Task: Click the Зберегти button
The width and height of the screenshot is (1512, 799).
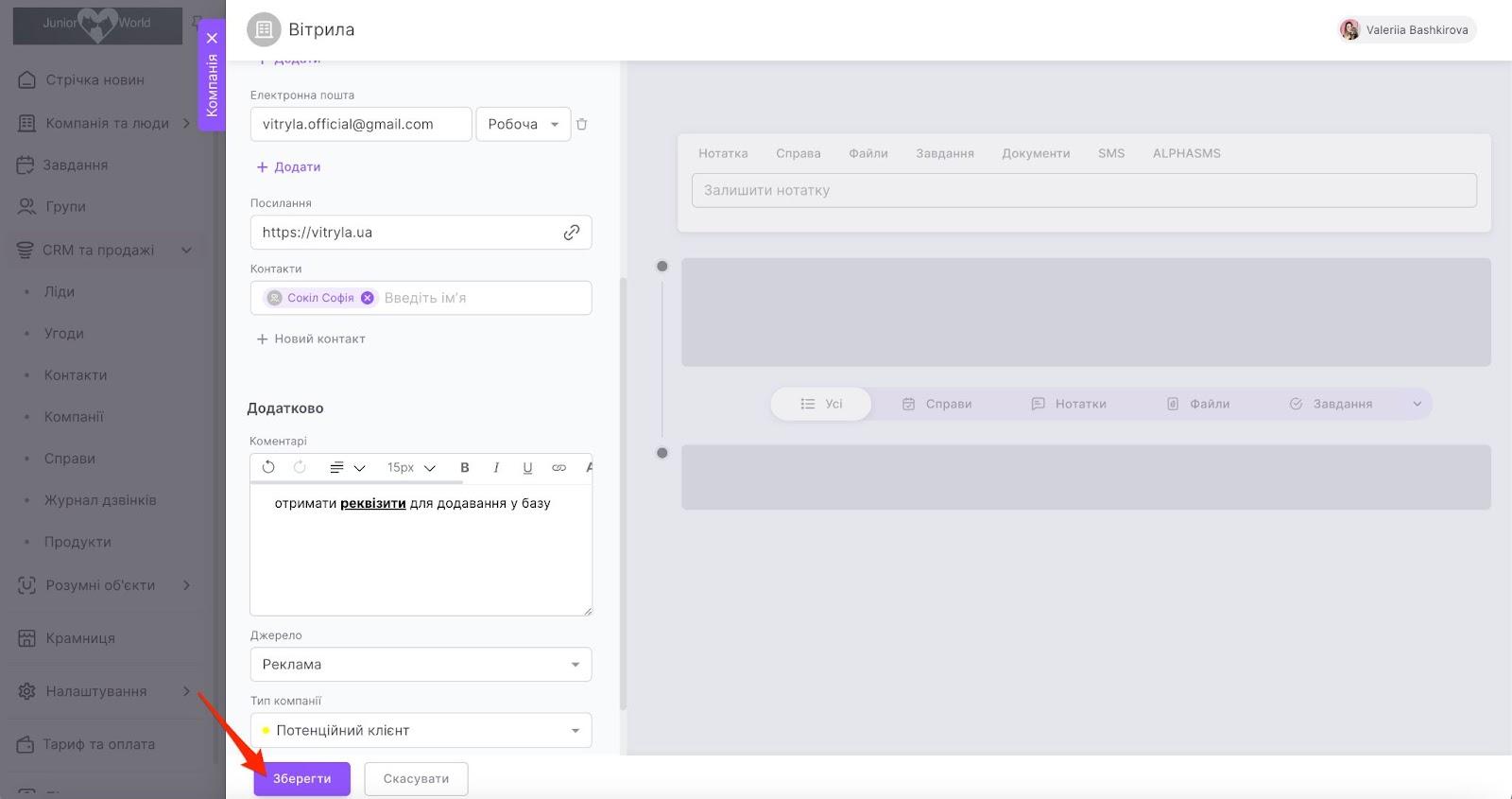Action: coord(301,779)
